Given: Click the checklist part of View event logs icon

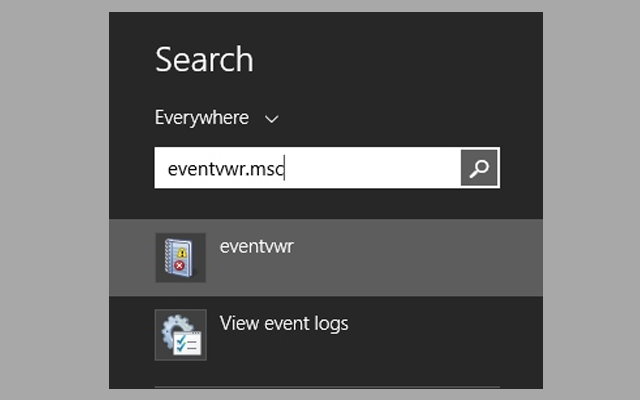Looking at the screenshot, I should coord(188,343).
